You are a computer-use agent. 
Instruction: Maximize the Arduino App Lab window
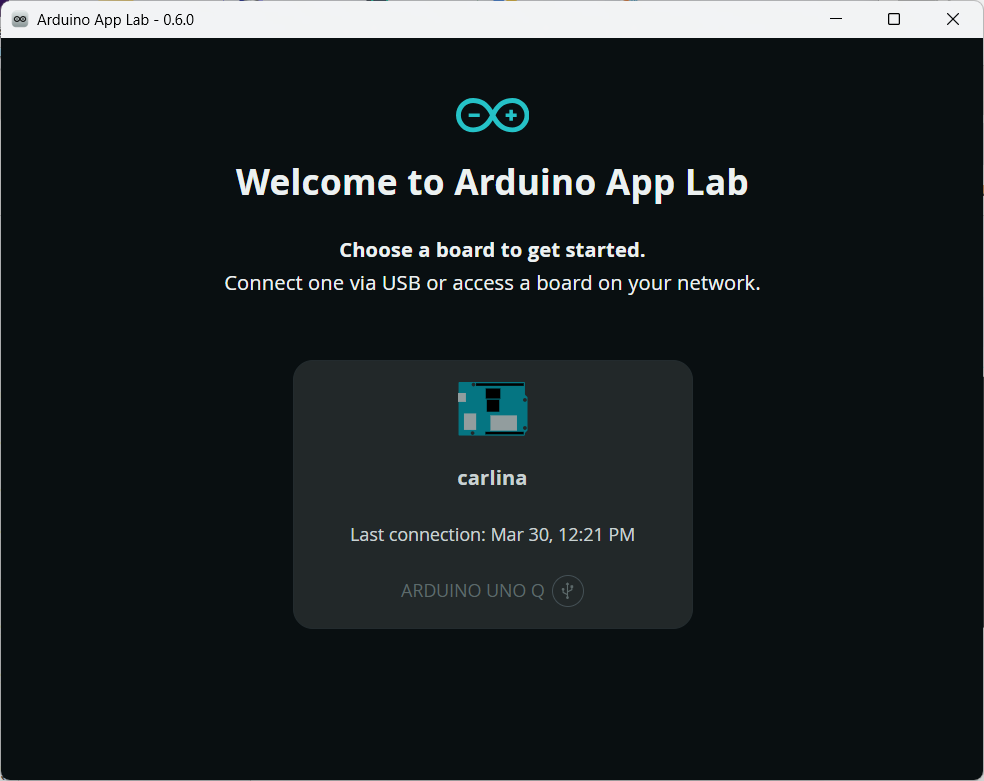pyautogui.click(x=894, y=19)
